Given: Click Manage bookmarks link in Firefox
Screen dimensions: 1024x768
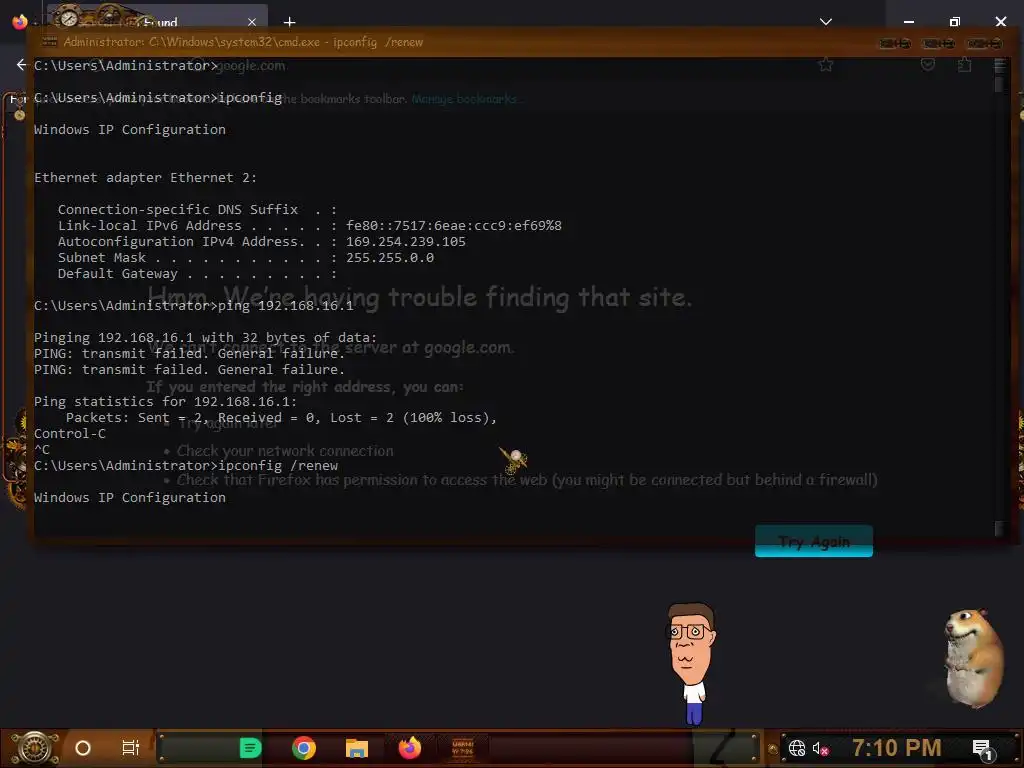Looking at the screenshot, I should 465,99.
